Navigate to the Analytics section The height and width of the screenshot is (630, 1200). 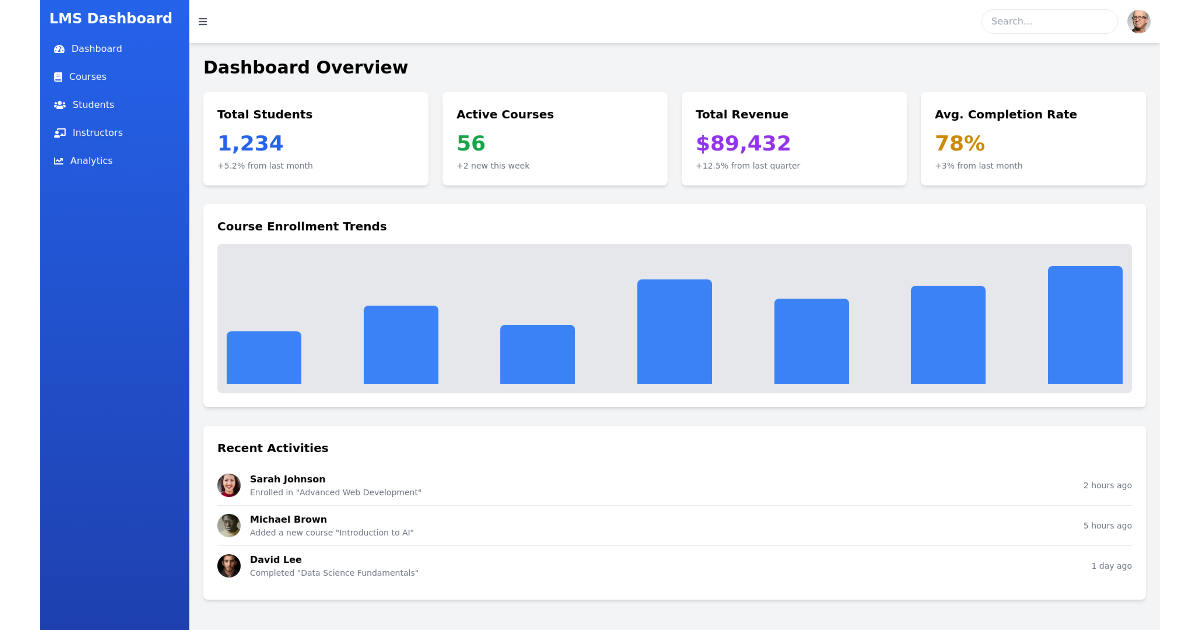pyautogui.click(x=90, y=160)
